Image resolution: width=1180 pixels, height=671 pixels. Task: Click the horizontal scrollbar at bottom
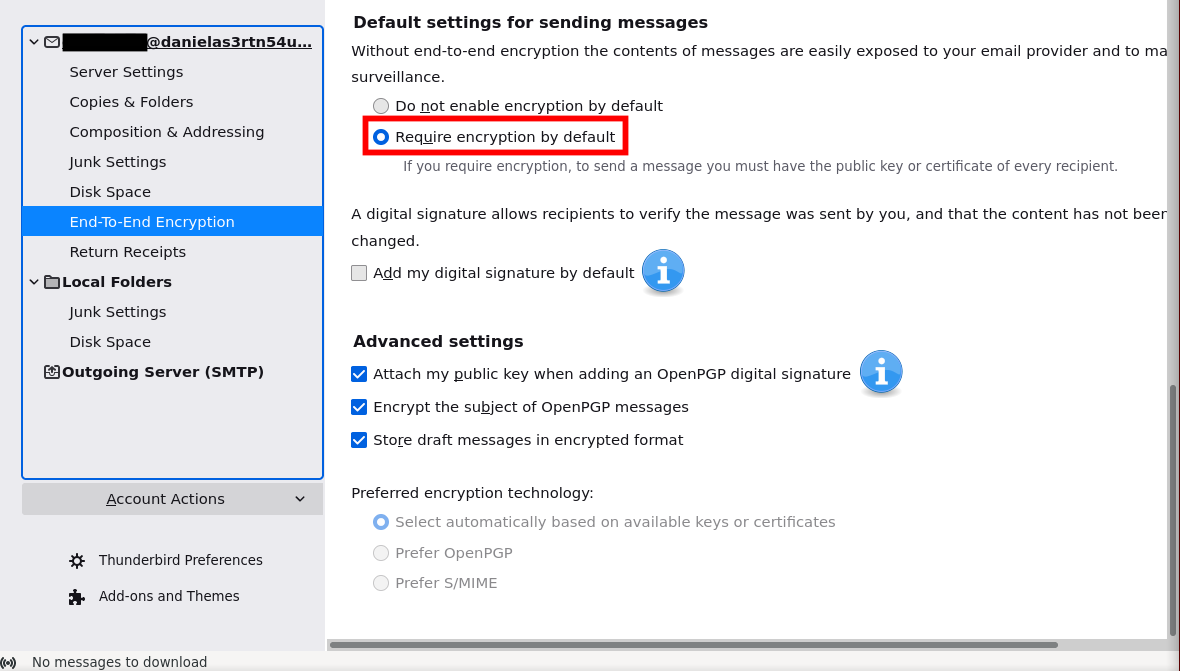(x=692, y=645)
